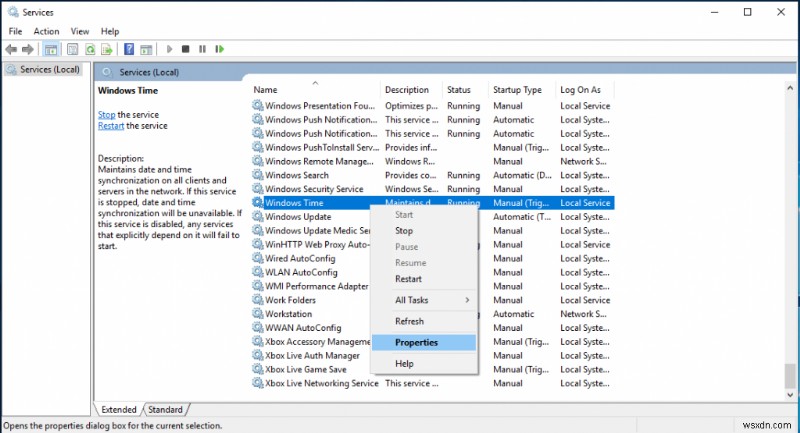Click the Stop the service link
The image size is (800, 433).
[x=107, y=115]
